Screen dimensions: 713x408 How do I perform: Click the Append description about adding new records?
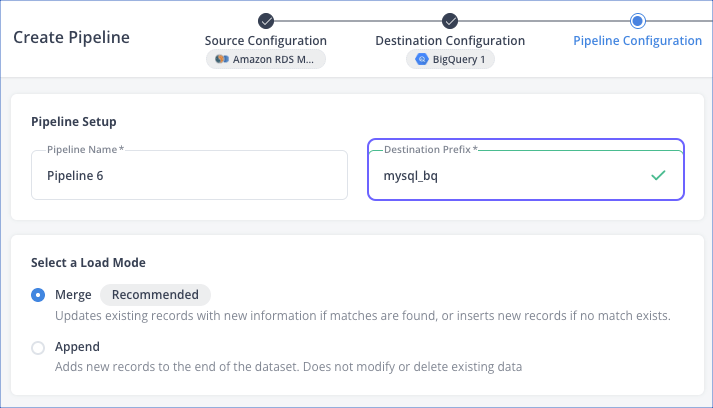pos(288,367)
